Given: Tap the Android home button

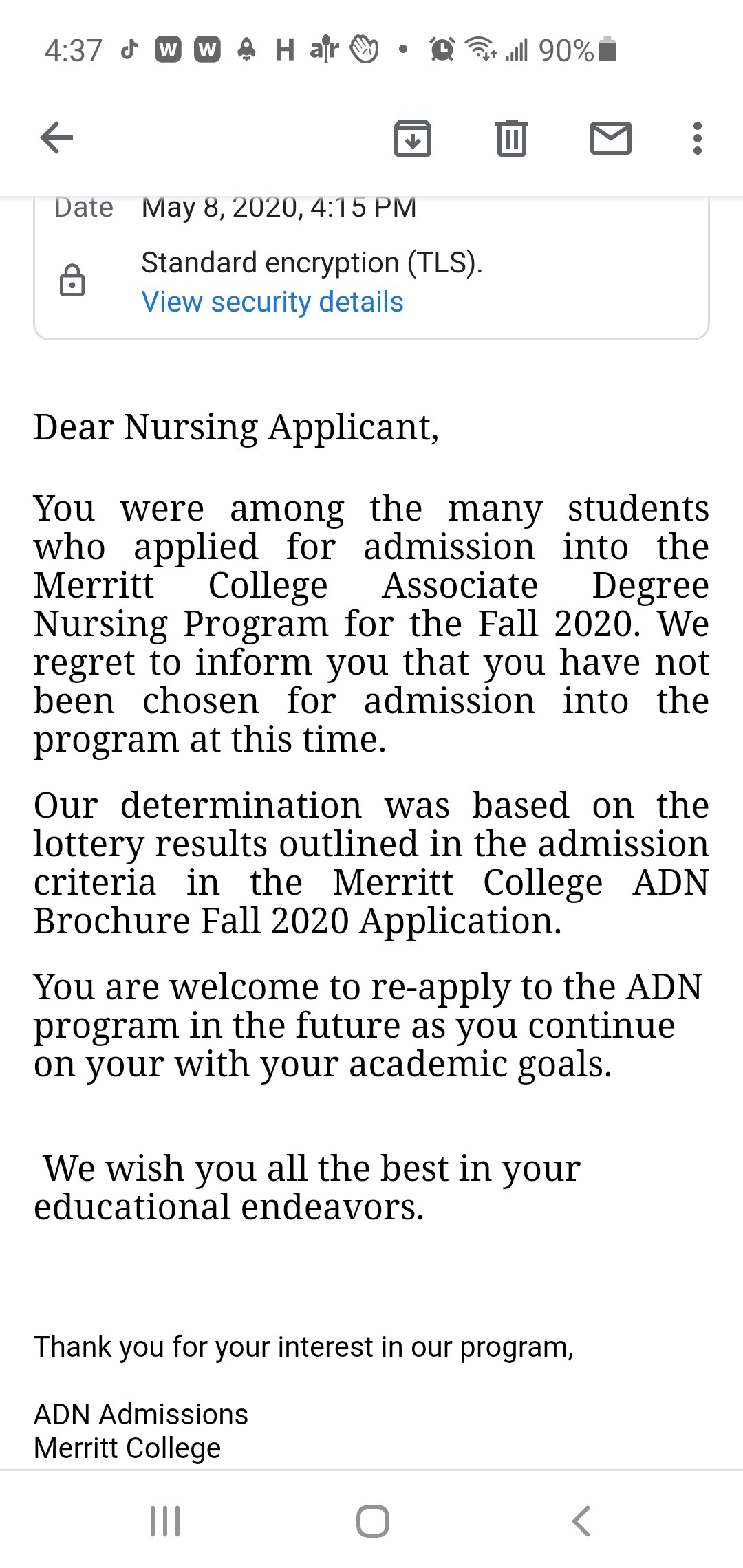Looking at the screenshot, I should click(x=373, y=1521).
